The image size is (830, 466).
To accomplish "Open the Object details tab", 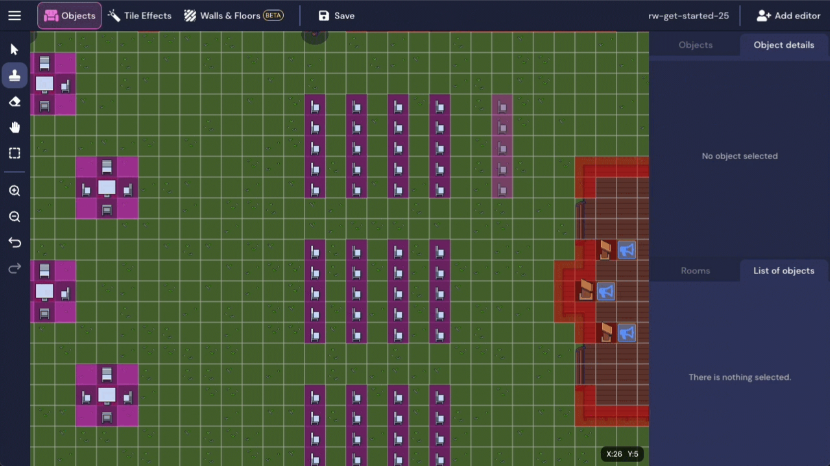I will [x=784, y=45].
